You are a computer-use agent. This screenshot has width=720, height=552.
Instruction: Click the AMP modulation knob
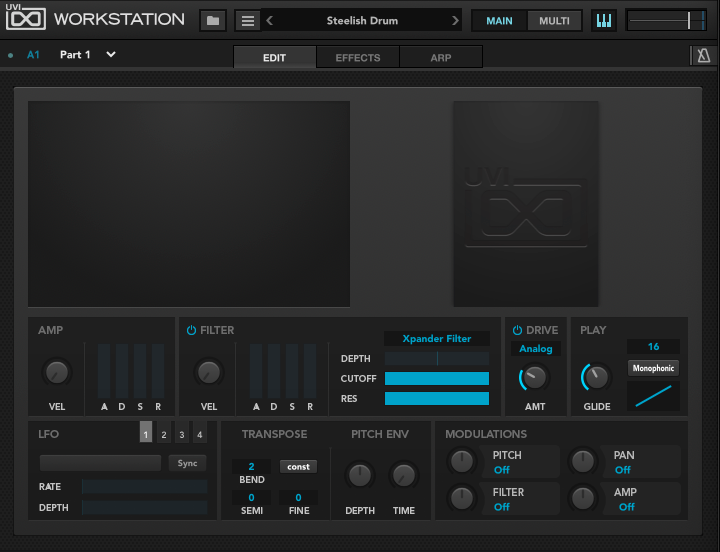(583, 498)
